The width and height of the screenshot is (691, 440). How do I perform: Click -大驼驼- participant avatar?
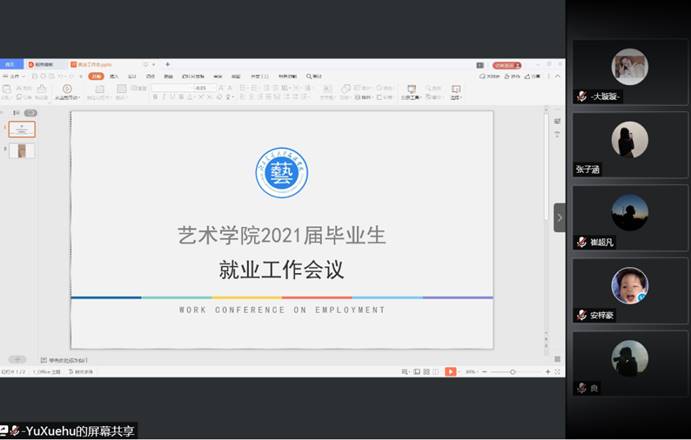coord(629,67)
